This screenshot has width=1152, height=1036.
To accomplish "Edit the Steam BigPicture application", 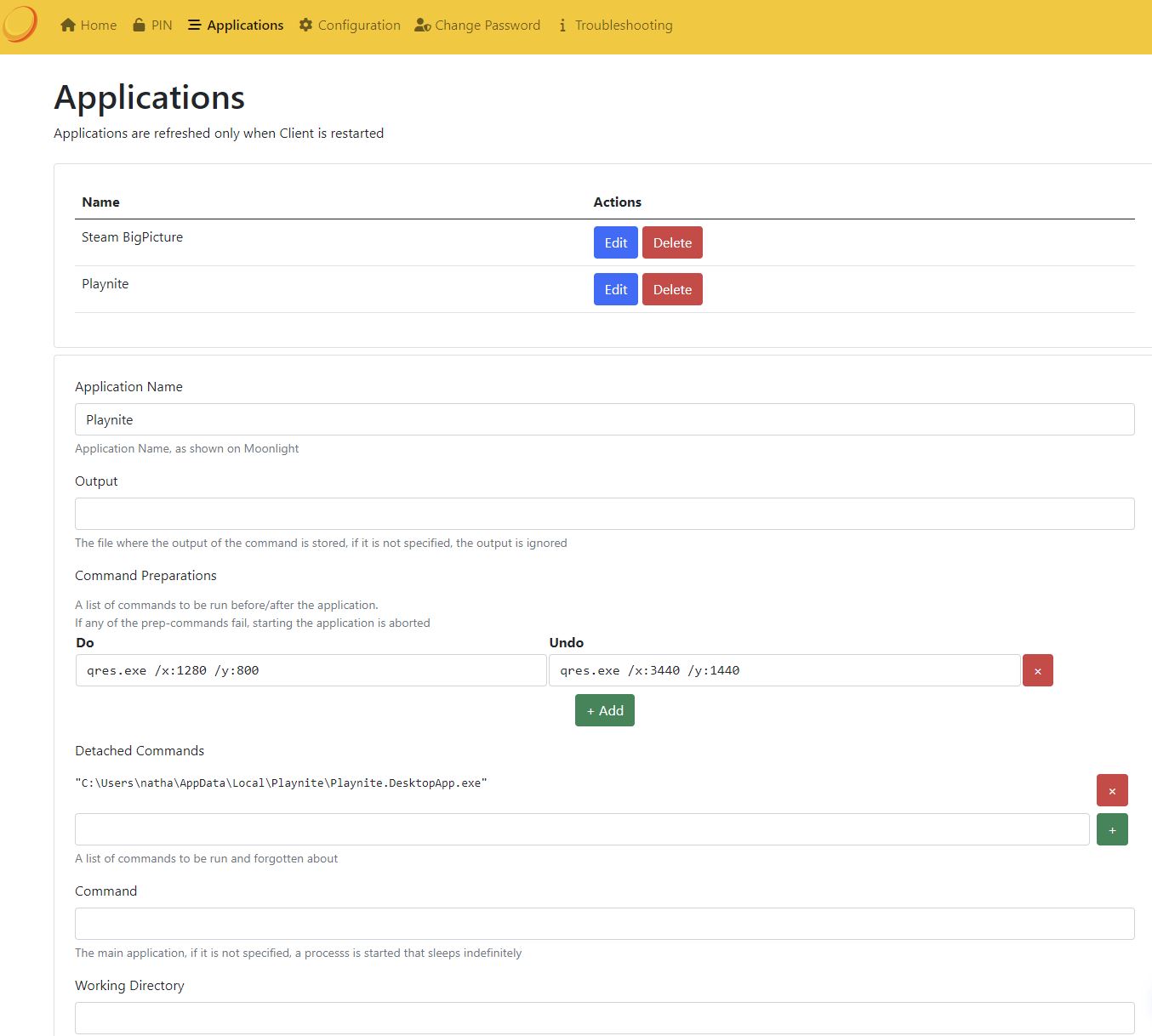I will tap(616, 242).
